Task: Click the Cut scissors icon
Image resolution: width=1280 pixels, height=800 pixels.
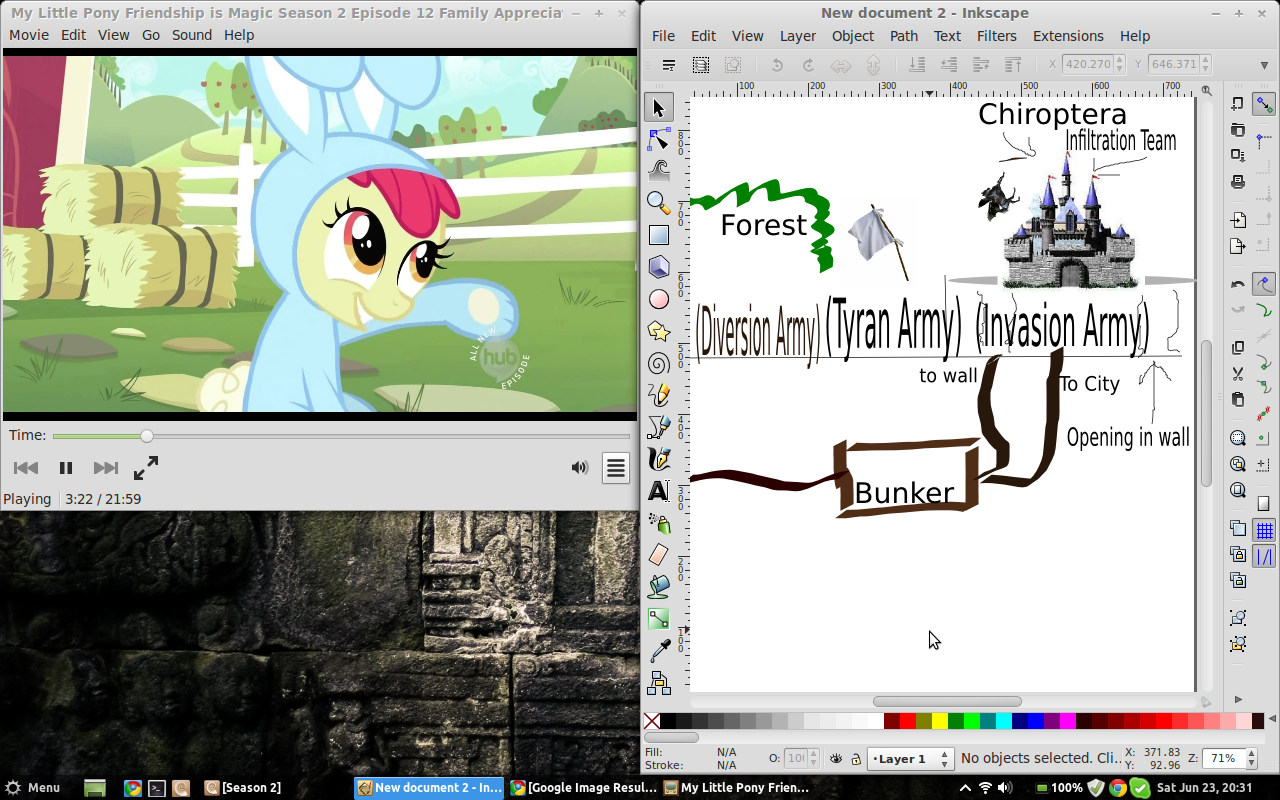Action: pyautogui.click(x=1238, y=374)
